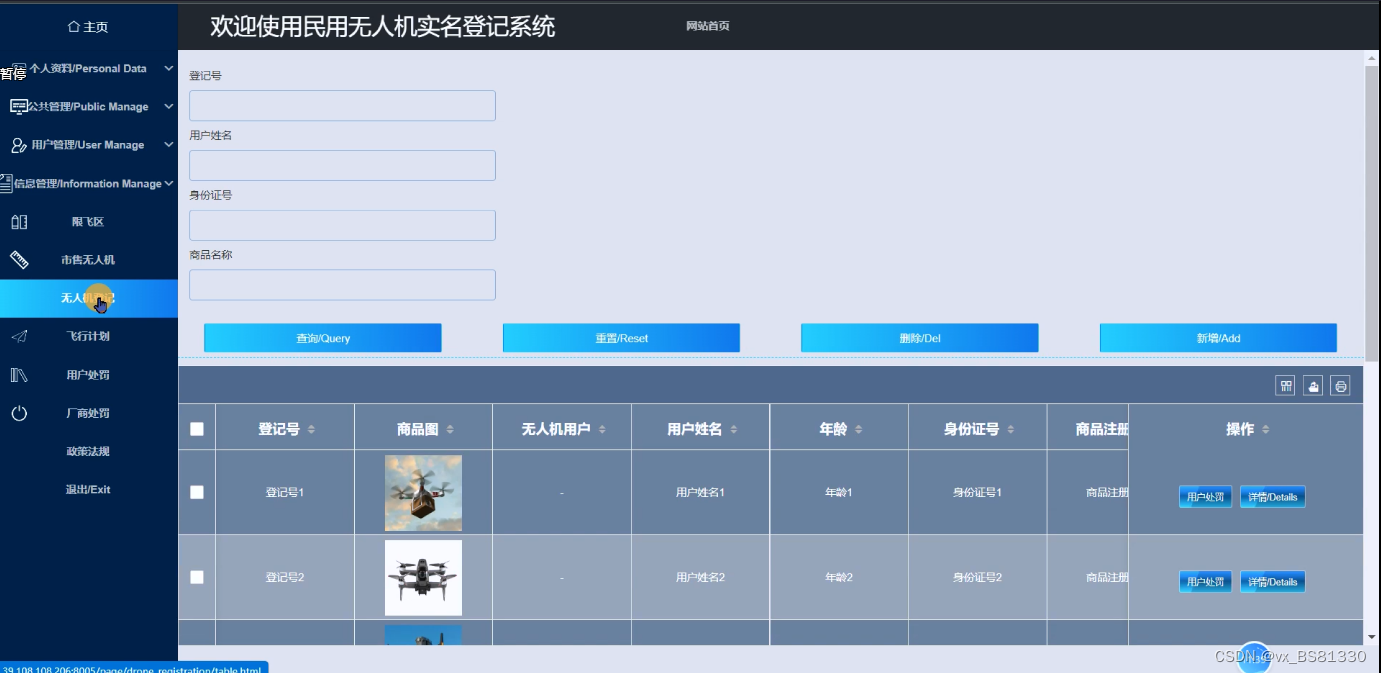Sort table by 无人机用户 column arrows
The height and width of the screenshot is (673, 1381).
pyautogui.click(x=603, y=429)
